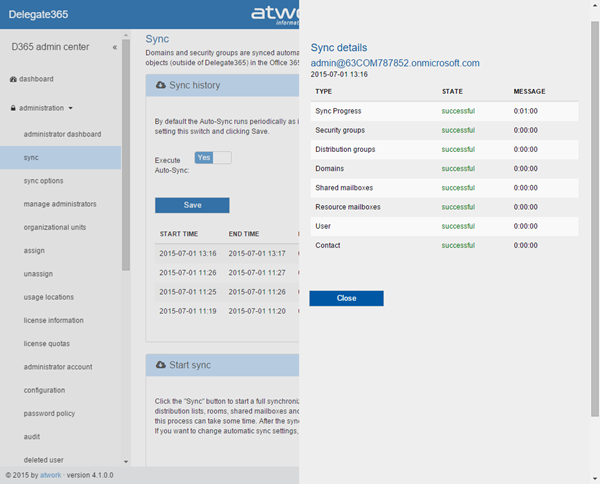The width and height of the screenshot is (600, 484).
Task: Click the Sync Progress row label
Action: coord(338,111)
